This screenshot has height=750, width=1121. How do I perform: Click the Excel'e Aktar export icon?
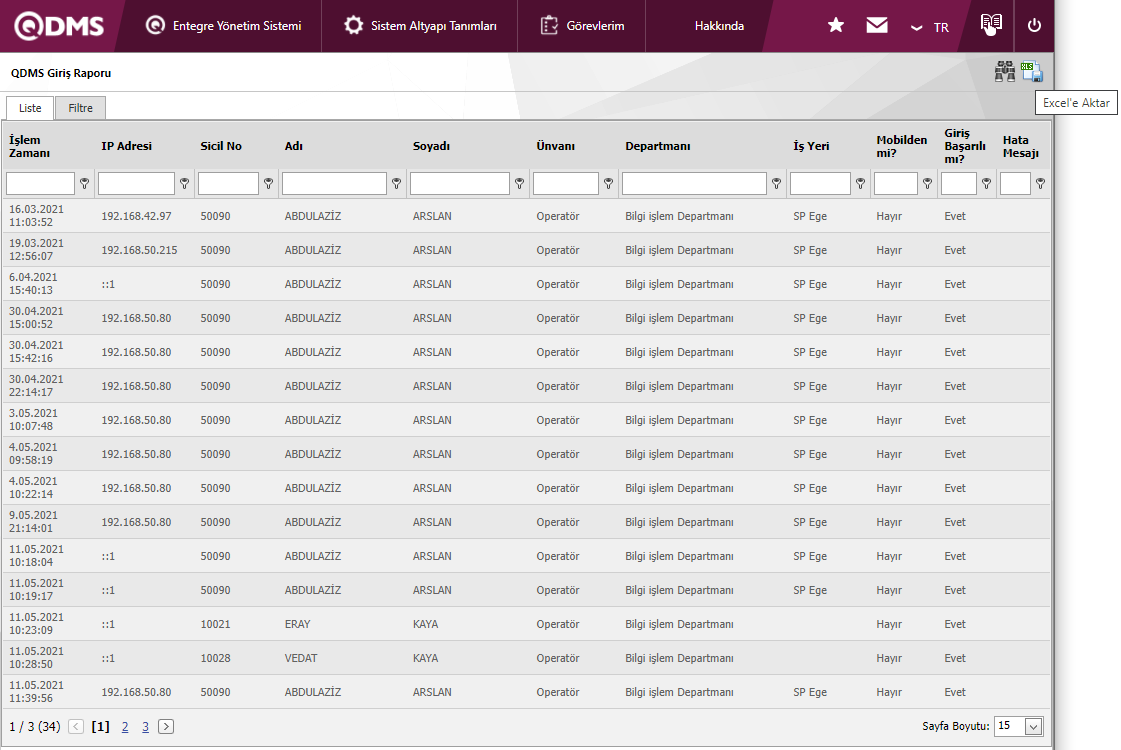coord(1032,72)
